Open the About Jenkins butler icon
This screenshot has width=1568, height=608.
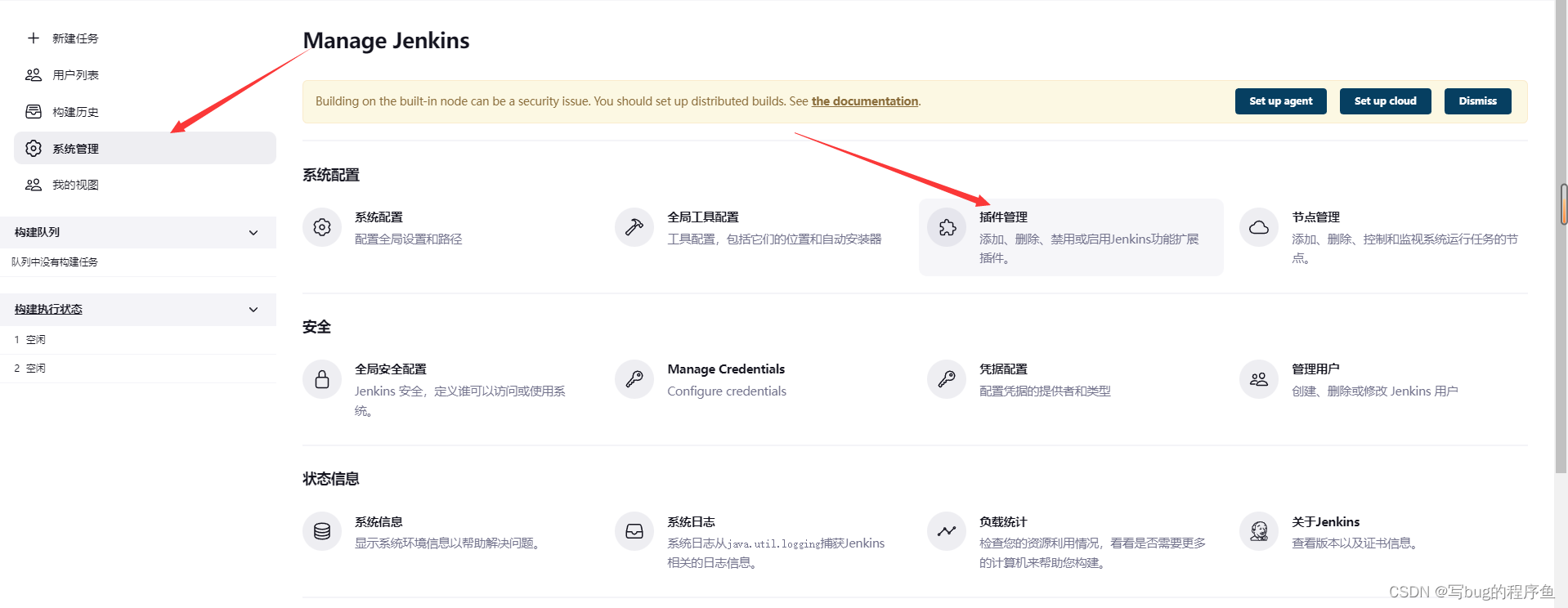point(1259,531)
